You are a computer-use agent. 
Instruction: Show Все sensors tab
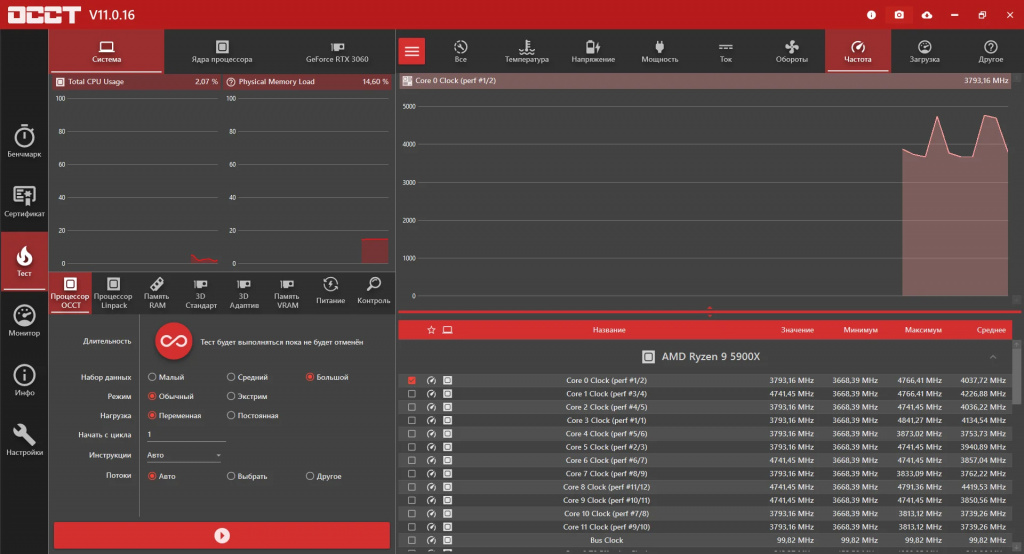[x=460, y=51]
